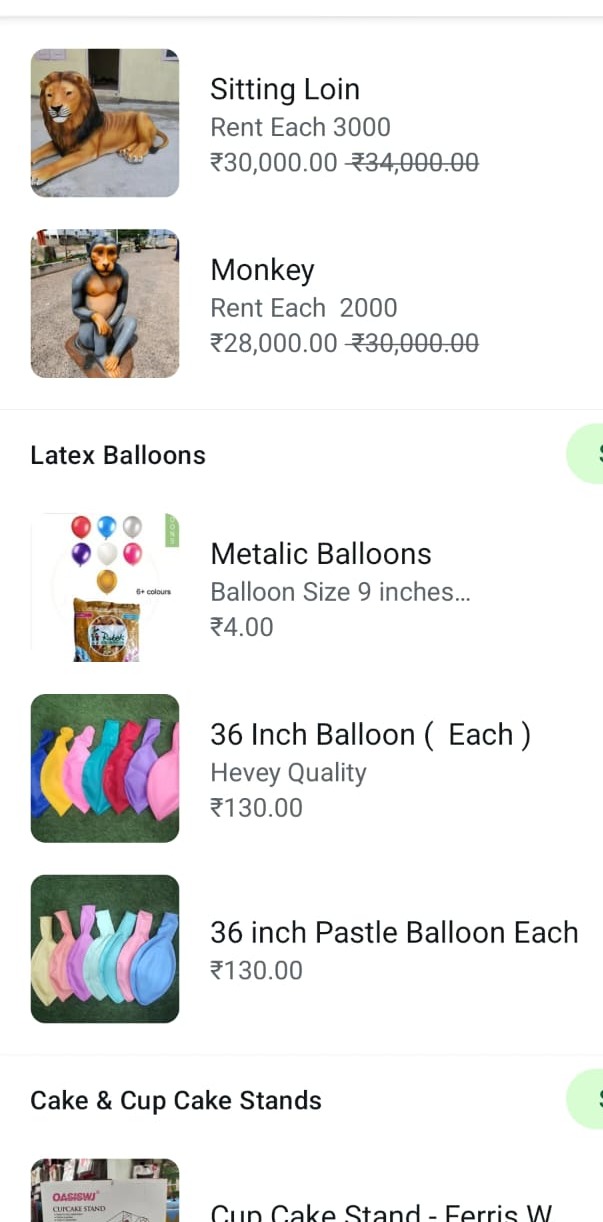
Task: Open the 36 Inch Balloon colorful photo
Action: [105, 768]
